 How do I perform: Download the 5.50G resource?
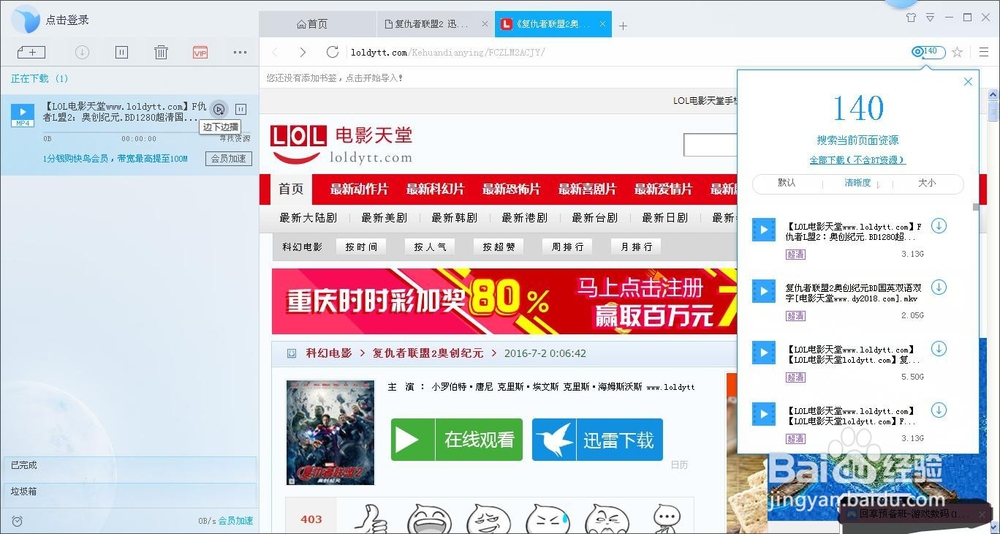tap(938, 348)
